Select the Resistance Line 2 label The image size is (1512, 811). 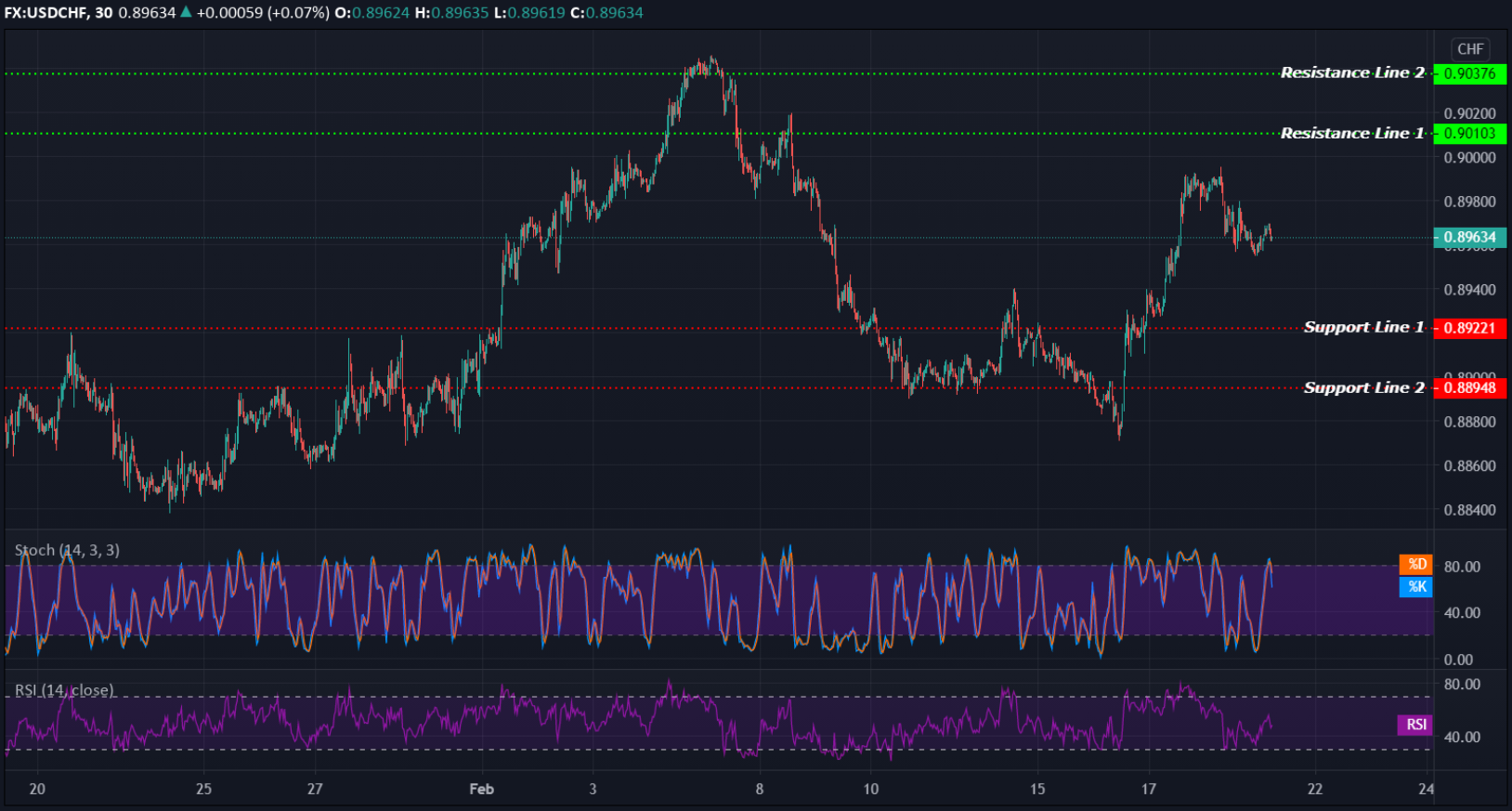coord(1352,72)
